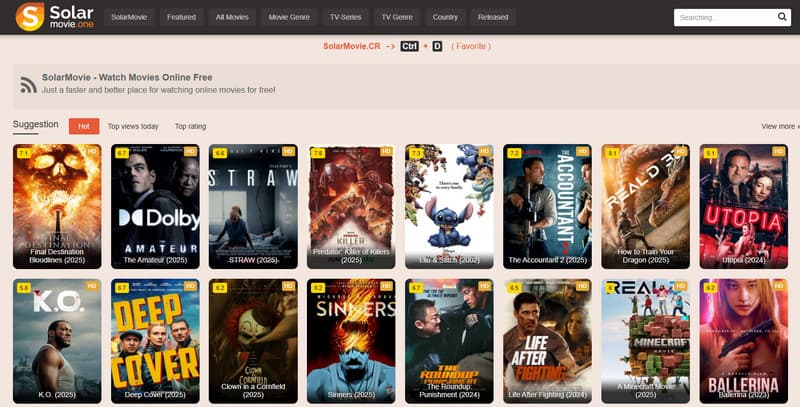Open Lilo & Stitch (2002) poster
Image resolution: width=800 pixels, height=407 pixels.
[449, 206]
